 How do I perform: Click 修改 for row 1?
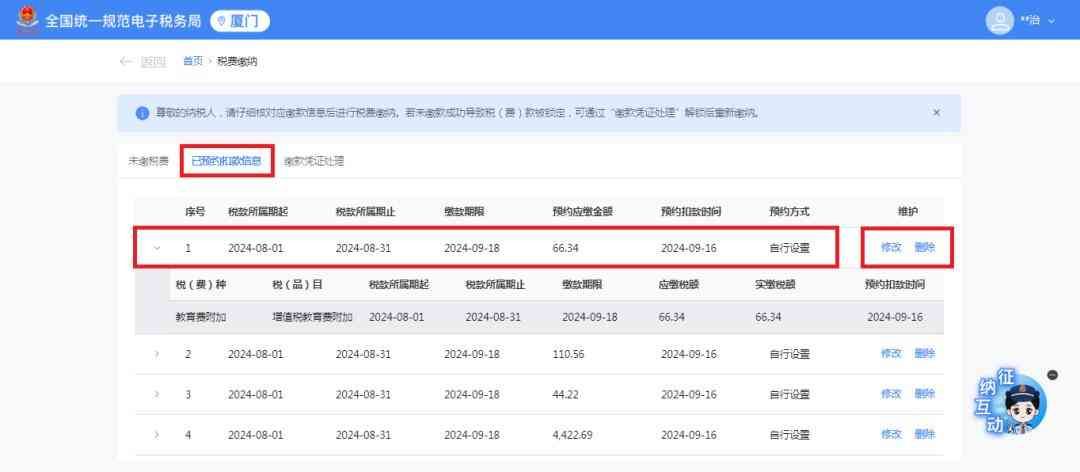(x=890, y=248)
